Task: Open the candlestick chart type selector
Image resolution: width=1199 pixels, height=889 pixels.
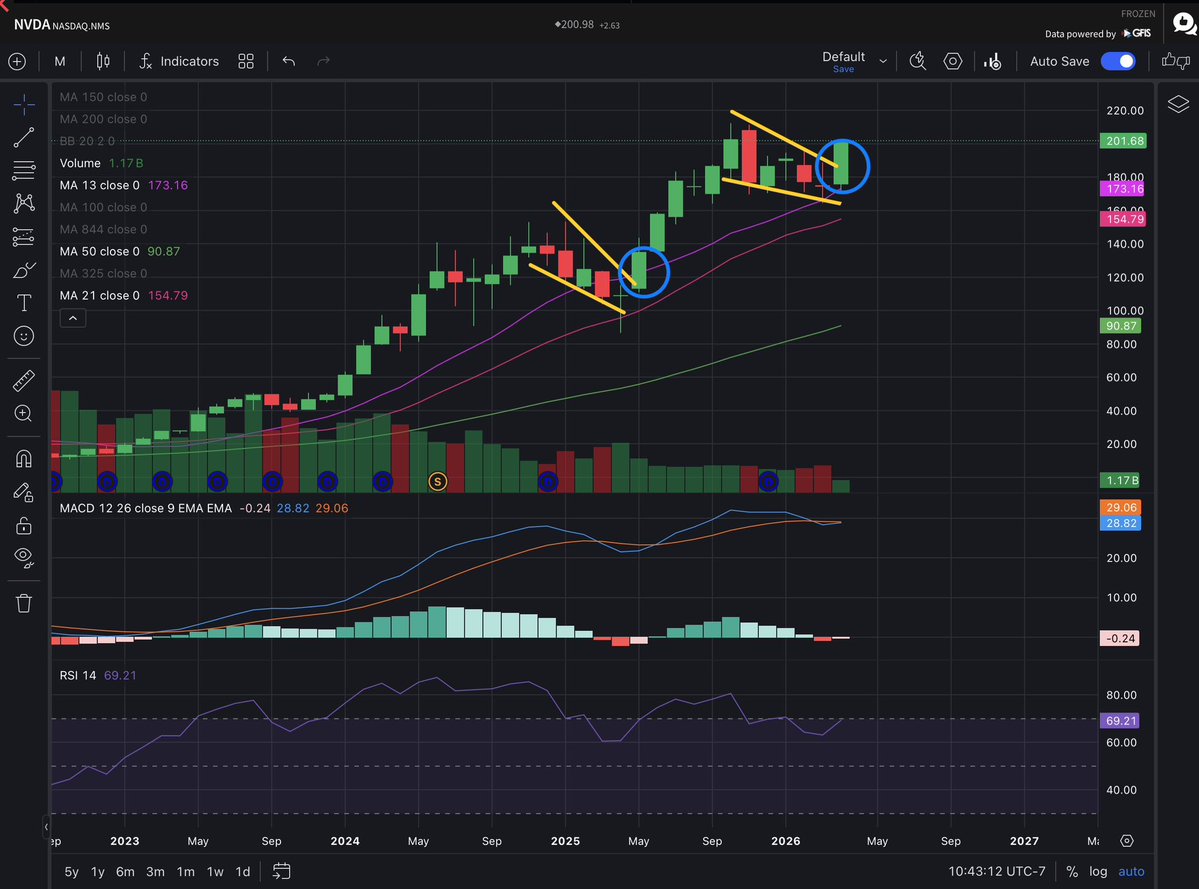Action: pyautogui.click(x=102, y=61)
